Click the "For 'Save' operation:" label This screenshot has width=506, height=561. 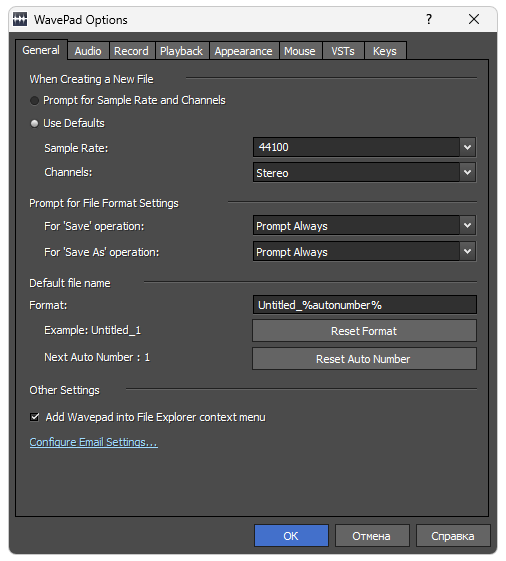tap(94, 226)
